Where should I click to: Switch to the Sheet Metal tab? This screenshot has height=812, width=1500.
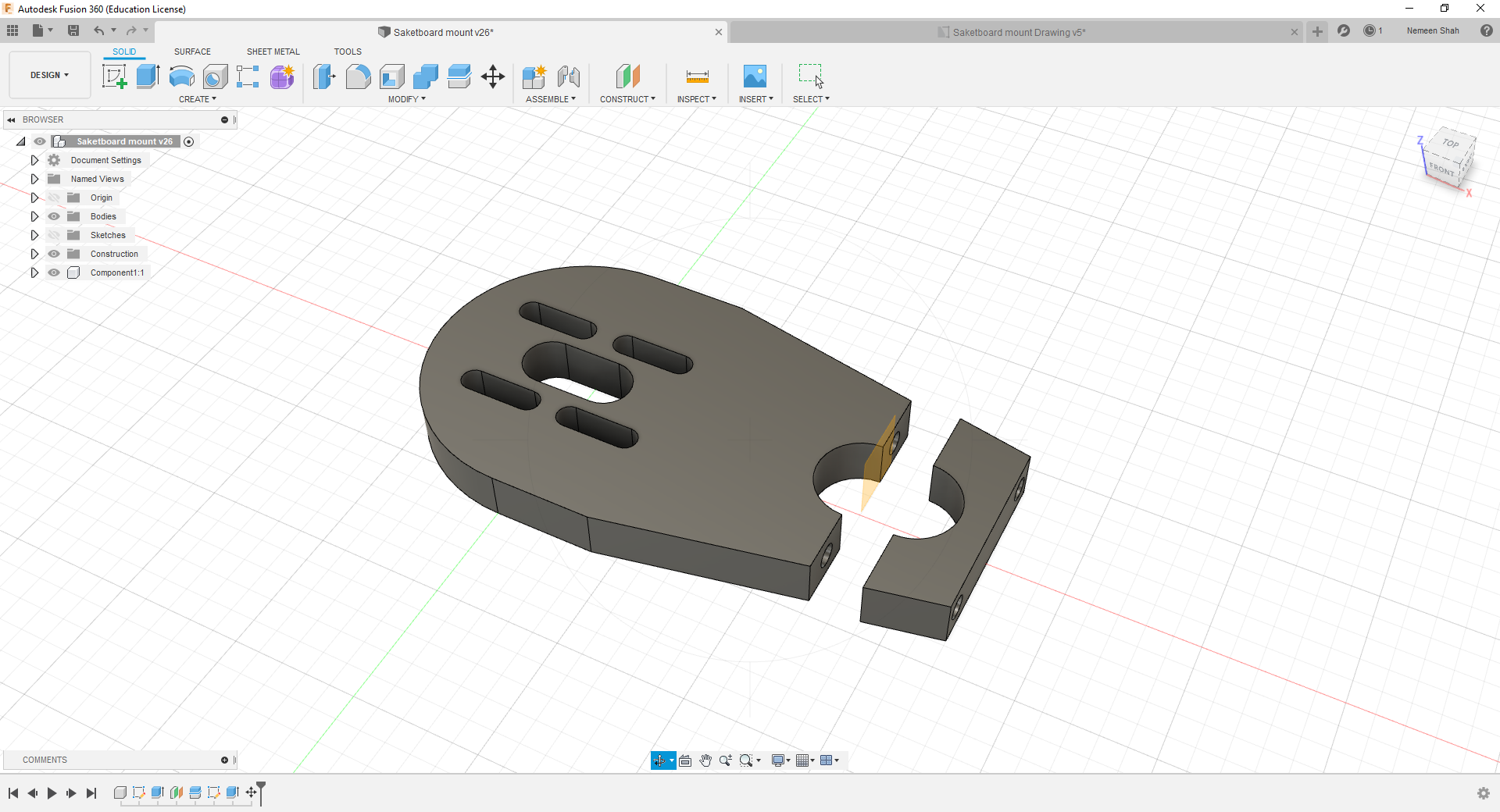[272, 52]
